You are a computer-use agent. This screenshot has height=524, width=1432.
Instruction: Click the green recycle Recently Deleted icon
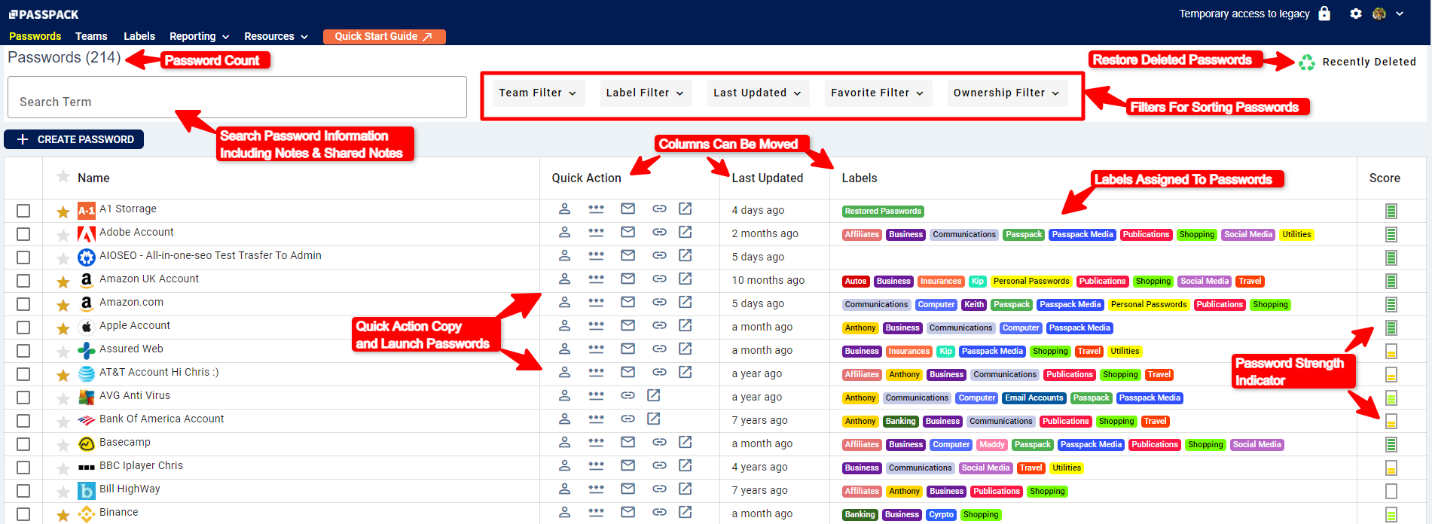click(x=1306, y=62)
